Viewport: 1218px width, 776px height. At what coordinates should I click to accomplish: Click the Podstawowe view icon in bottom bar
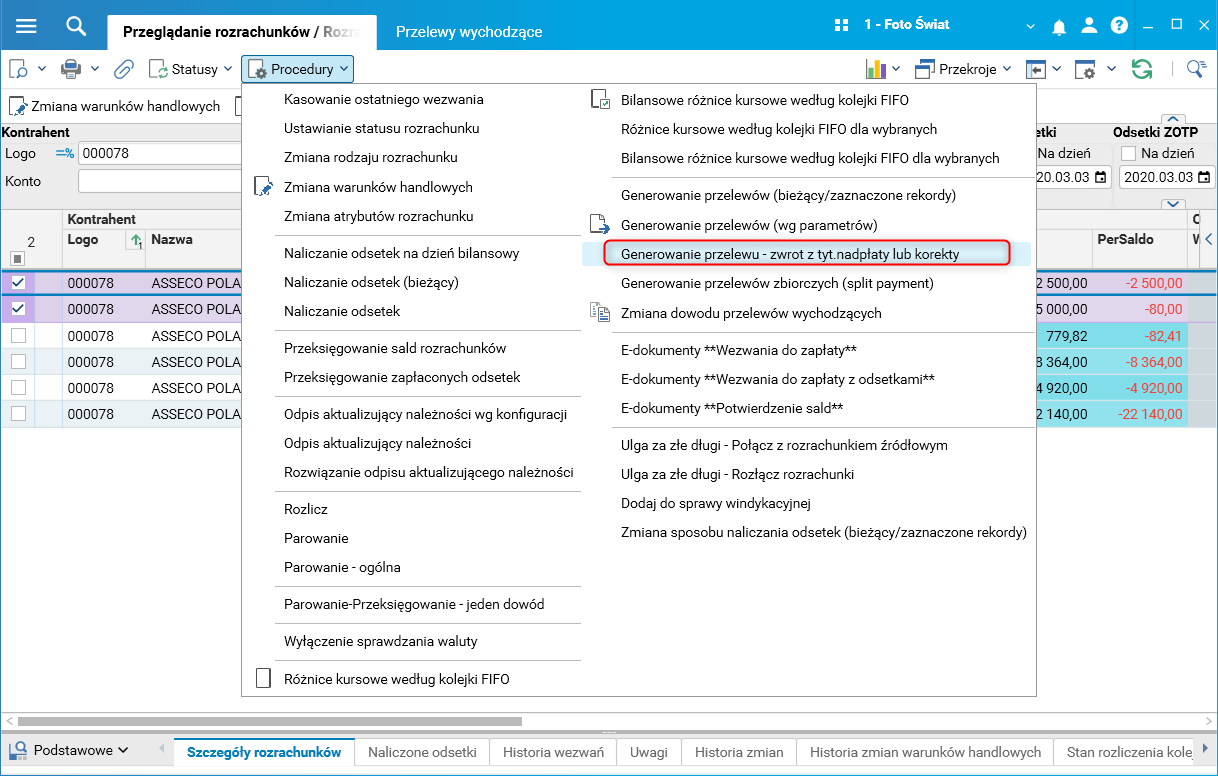pyautogui.click(x=19, y=749)
